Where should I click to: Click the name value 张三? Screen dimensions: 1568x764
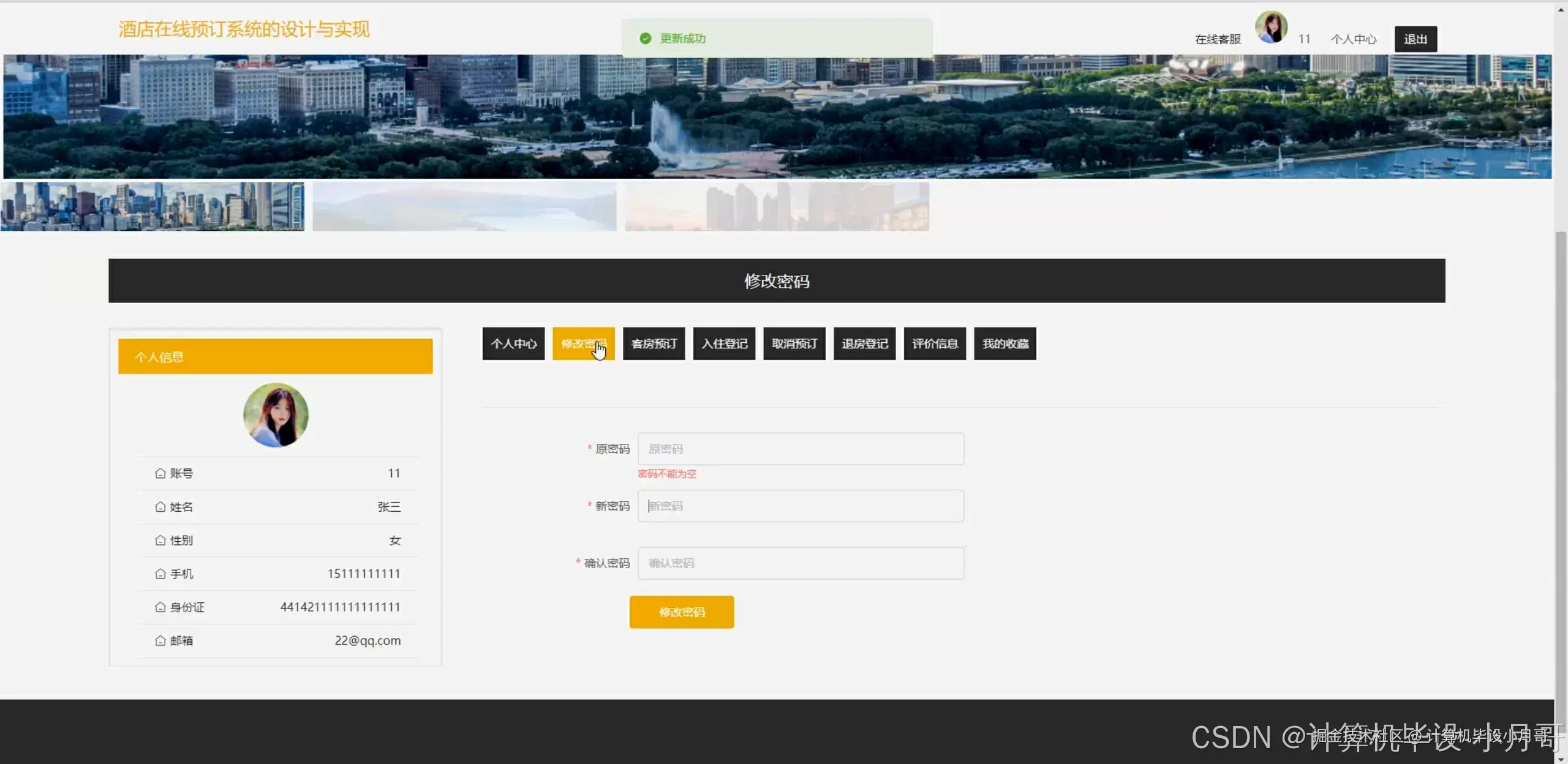click(389, 507)
